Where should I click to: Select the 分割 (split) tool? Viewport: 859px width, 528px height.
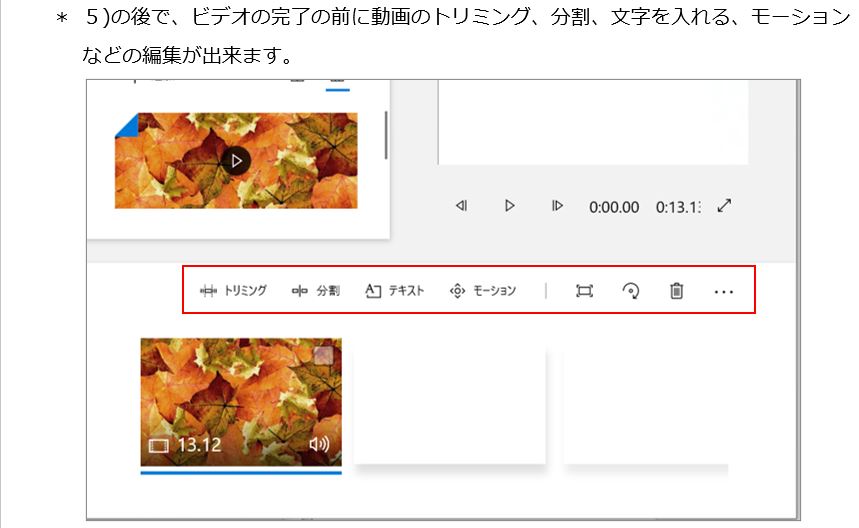[x=316, y=290]
